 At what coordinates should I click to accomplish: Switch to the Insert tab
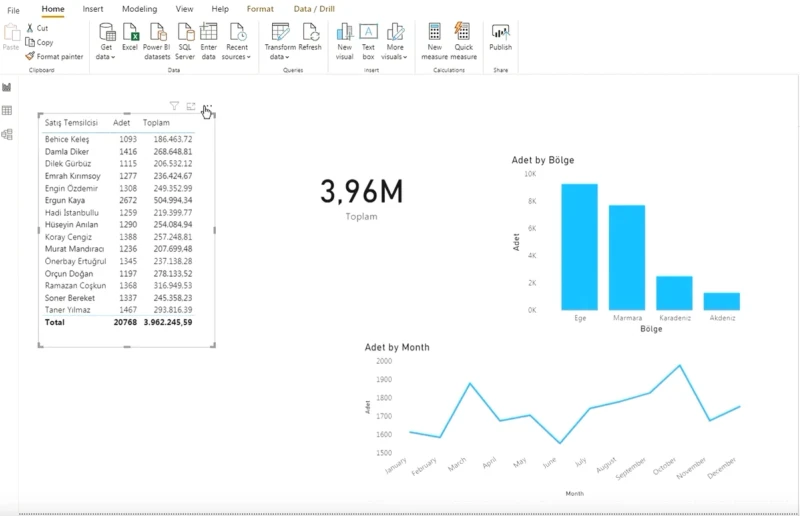tap(93, 9)
